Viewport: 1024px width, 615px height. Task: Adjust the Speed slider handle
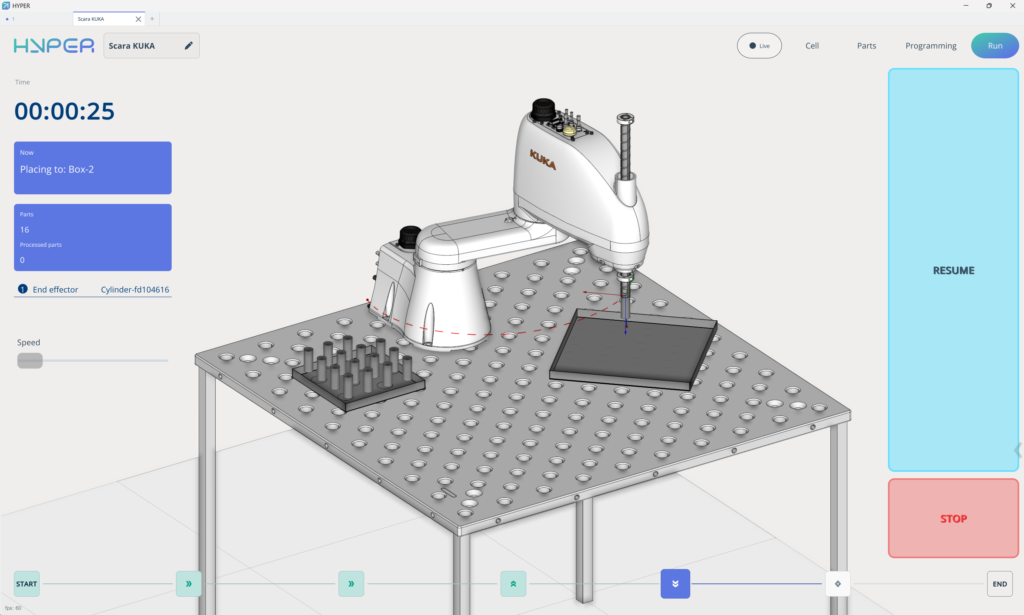click(29, 360)
